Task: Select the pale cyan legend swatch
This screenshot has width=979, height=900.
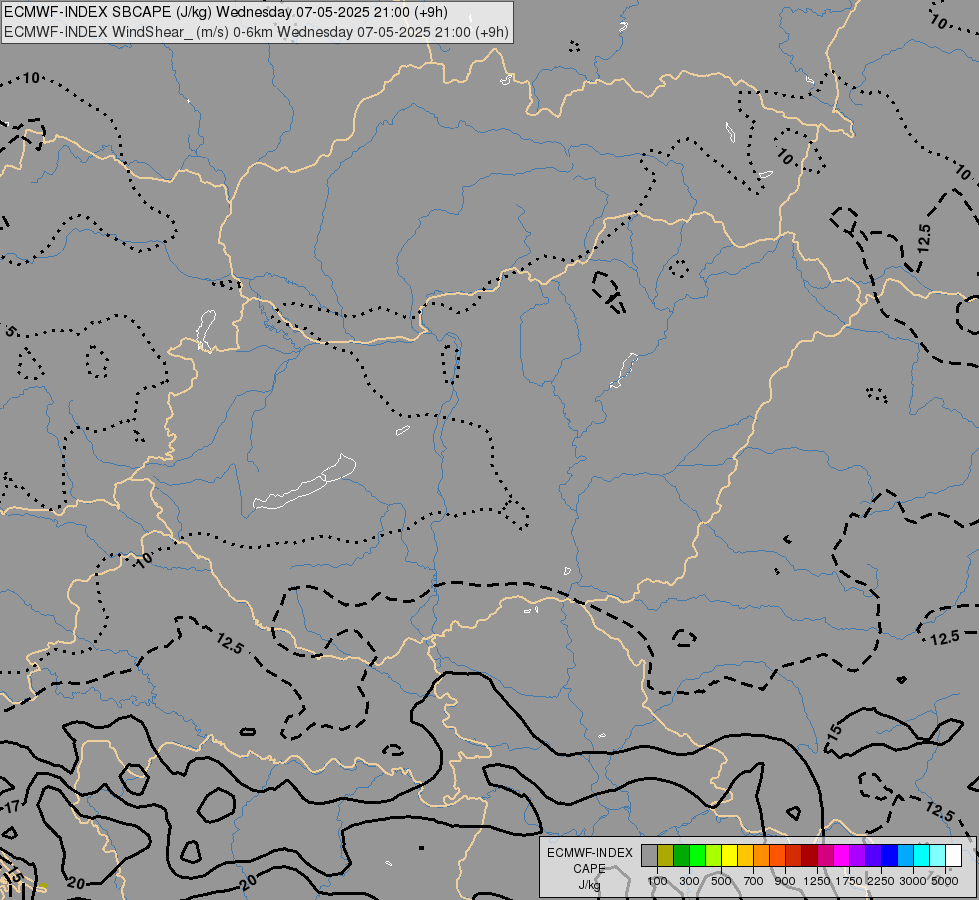Action: (x=938, y=856)
